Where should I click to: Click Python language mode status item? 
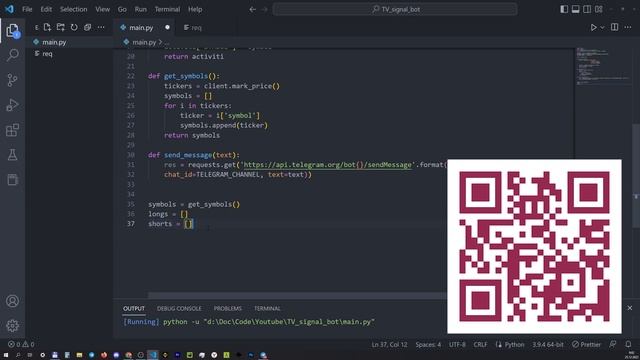[510, 344]
